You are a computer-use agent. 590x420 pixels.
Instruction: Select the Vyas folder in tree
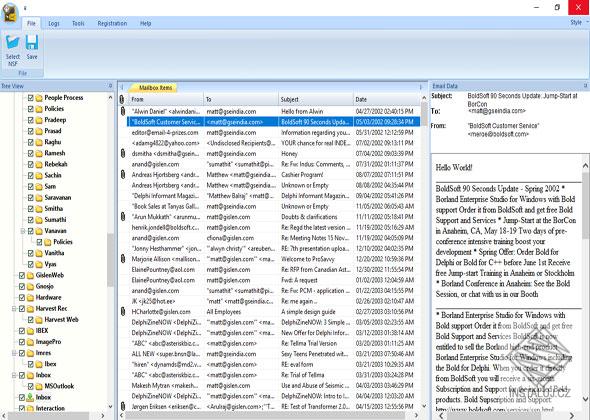pyautogui.click(x=50, y=264)
